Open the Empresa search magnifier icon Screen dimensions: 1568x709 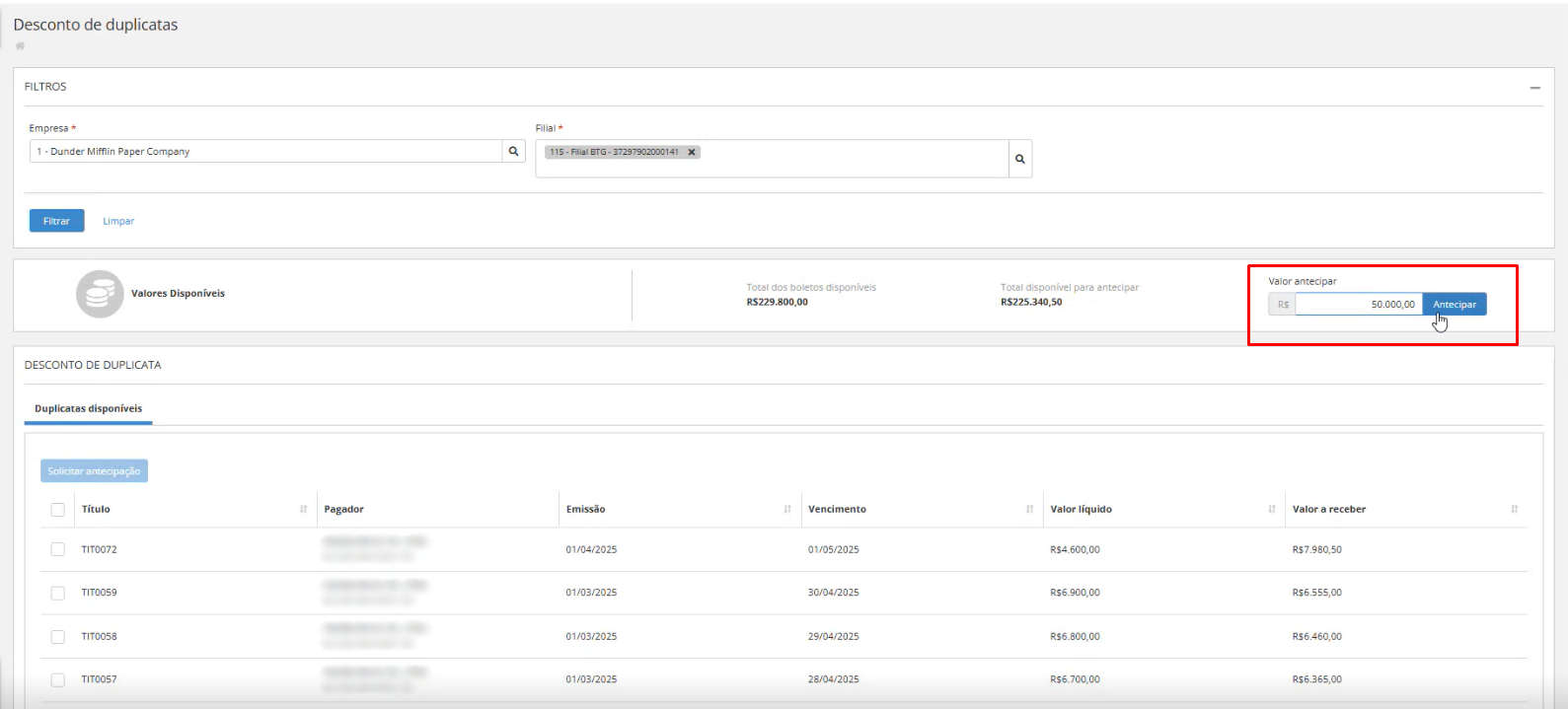(513, 151)
